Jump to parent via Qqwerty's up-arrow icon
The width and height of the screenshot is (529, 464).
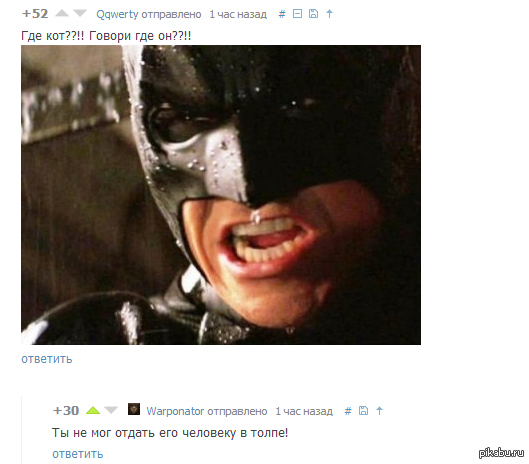[329, 13]
